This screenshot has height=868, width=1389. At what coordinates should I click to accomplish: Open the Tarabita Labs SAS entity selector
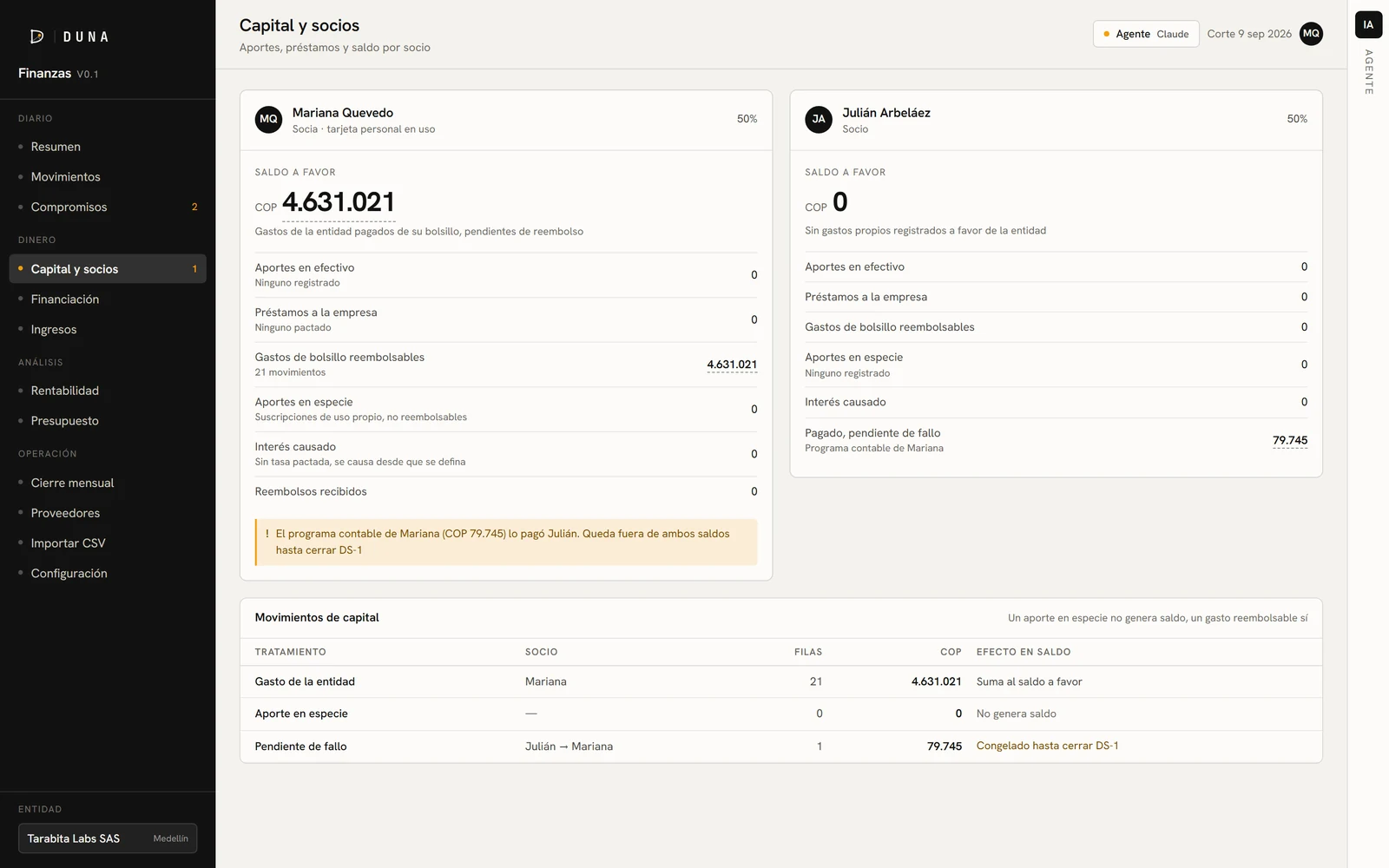tap(108, 838)
